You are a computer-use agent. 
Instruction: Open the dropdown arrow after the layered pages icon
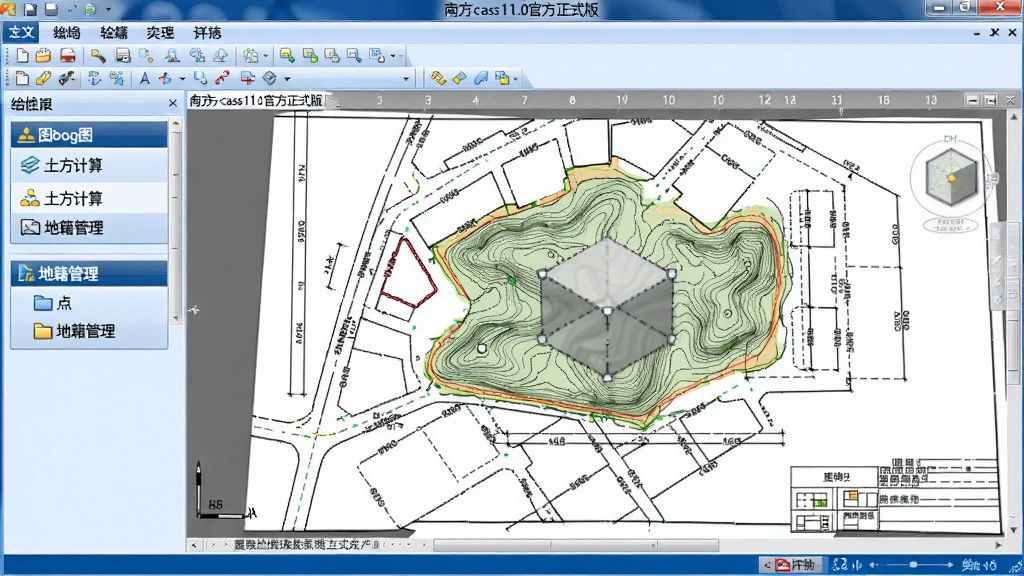(x=516, y=79)
